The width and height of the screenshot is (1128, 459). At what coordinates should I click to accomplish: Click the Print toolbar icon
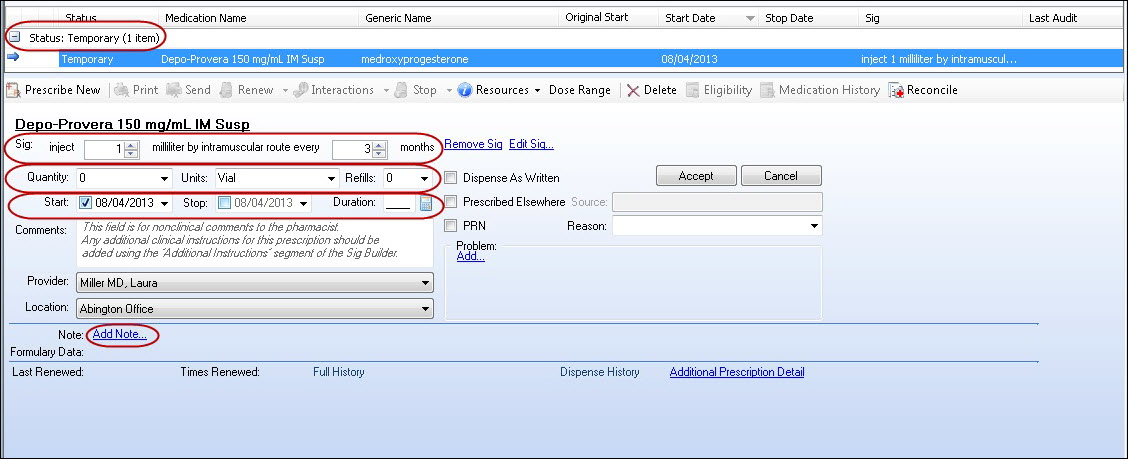pos(120,90)
